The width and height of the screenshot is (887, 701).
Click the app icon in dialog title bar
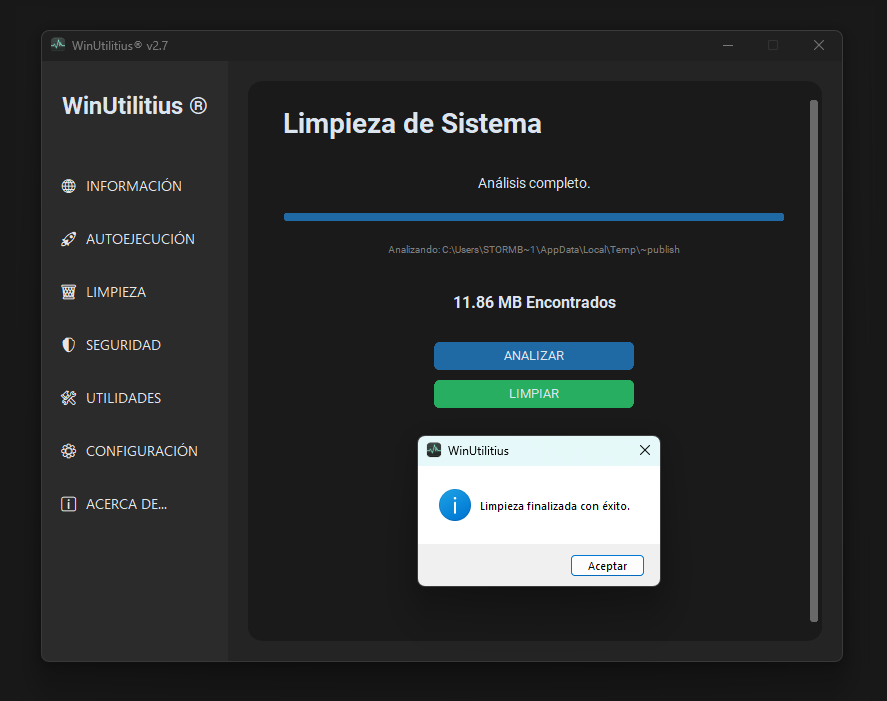coord(434,450)
